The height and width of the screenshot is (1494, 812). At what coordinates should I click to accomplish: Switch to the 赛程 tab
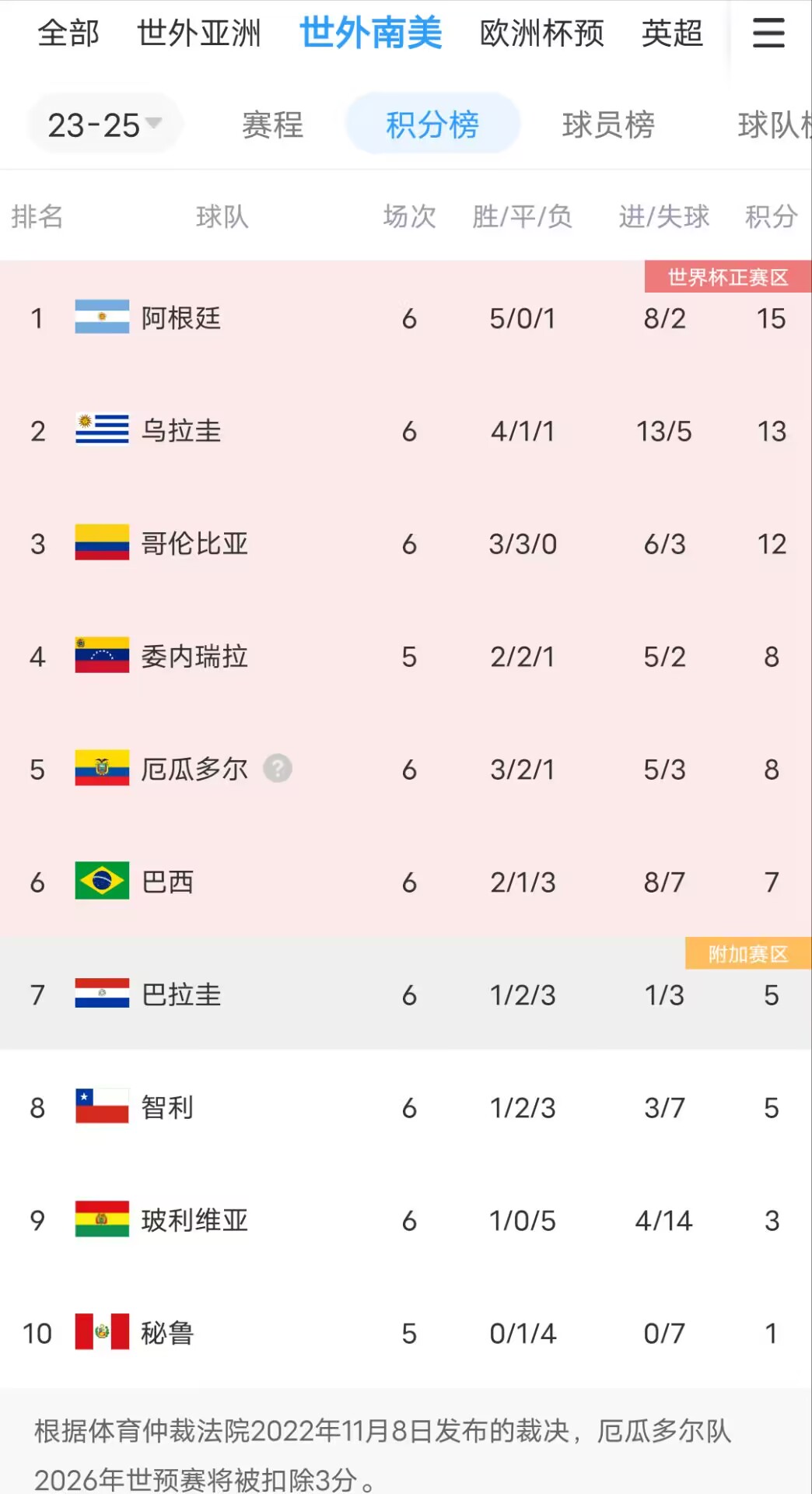click(272, 124)
